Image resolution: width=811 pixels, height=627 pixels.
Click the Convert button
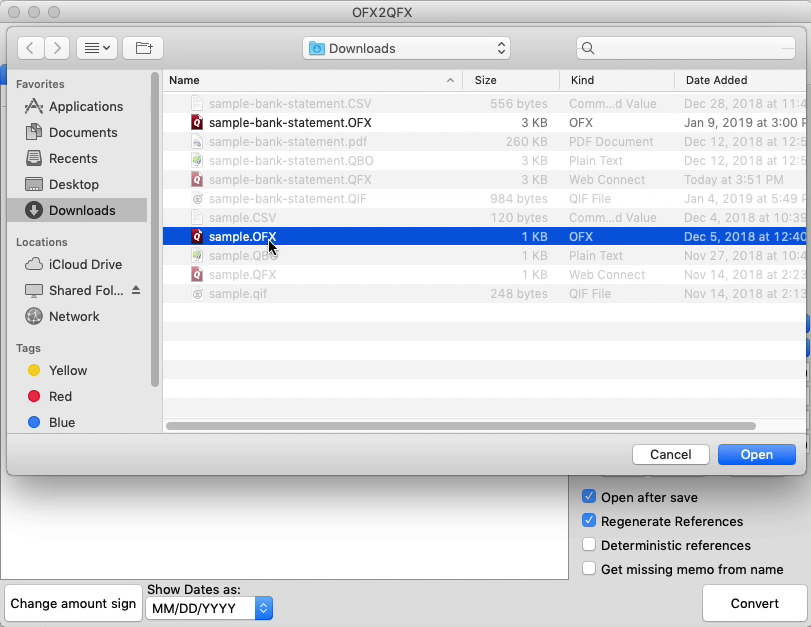[755, 603]
